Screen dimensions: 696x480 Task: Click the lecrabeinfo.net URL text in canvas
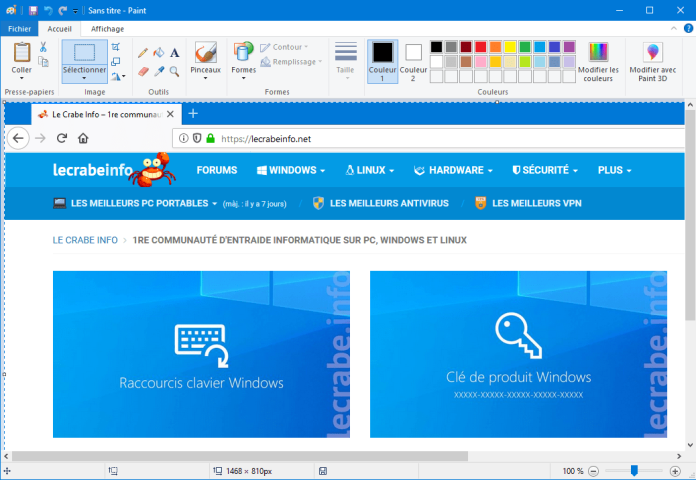[266, 139]
